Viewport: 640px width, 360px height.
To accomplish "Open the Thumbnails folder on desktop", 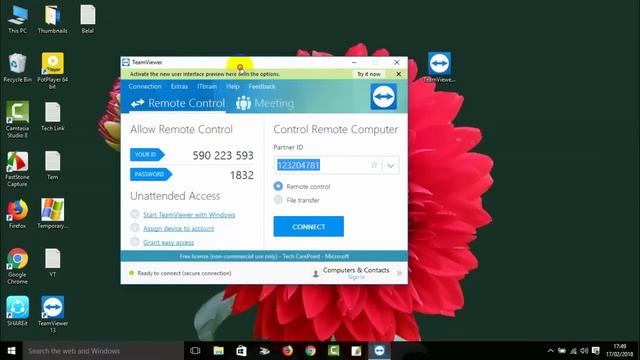I will 52,18.
